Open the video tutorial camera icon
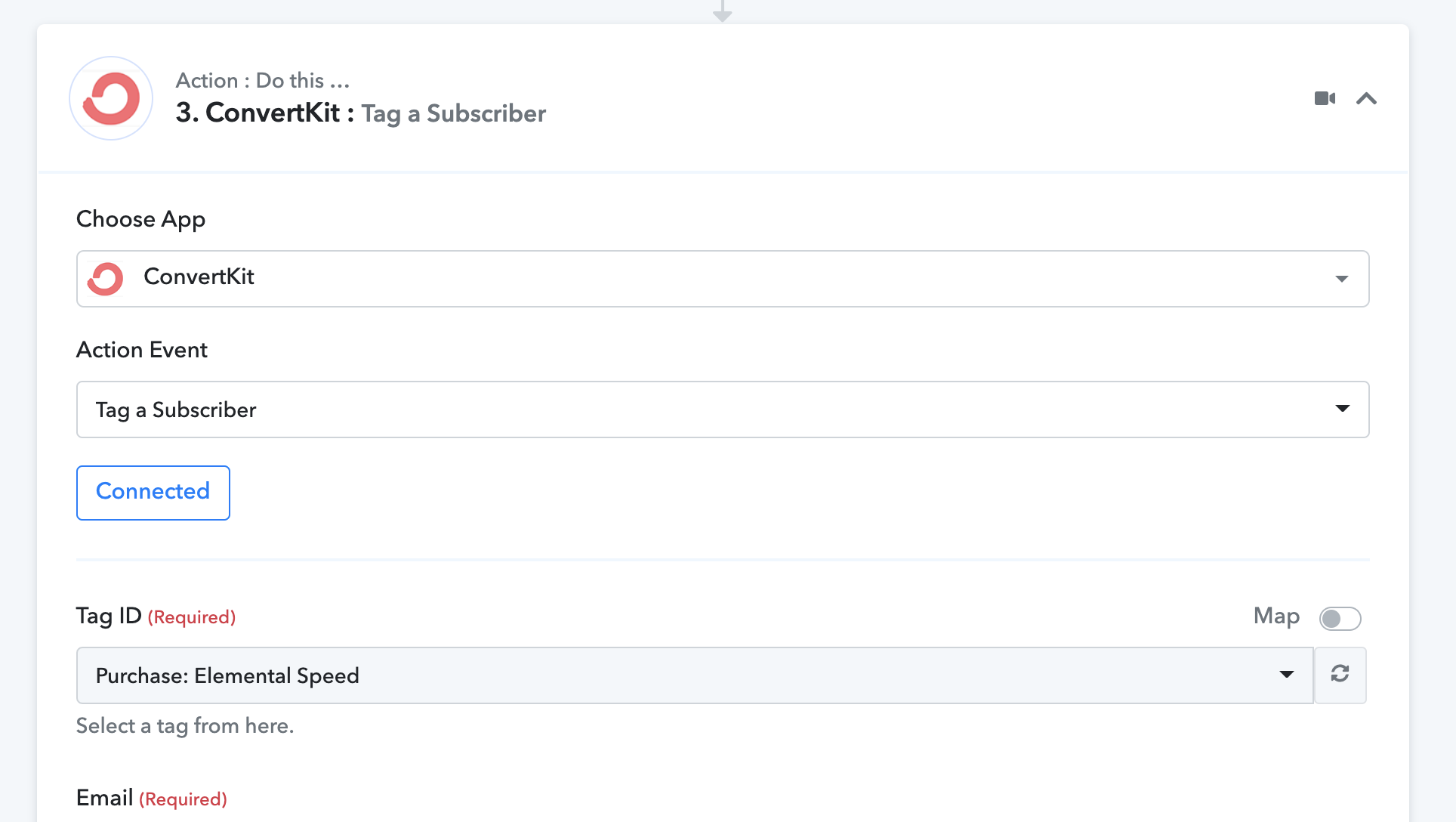This screenshot has width=1456, height=822. pos(1325,98)
